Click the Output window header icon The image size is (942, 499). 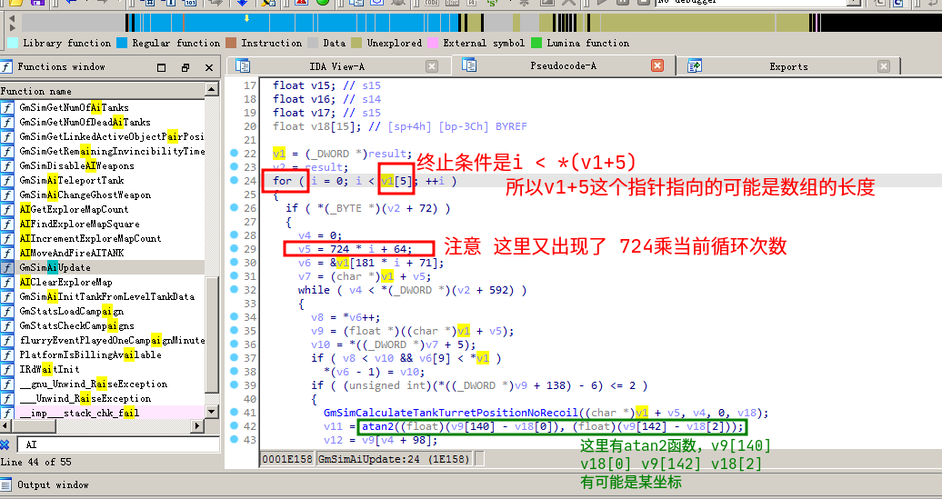pos(6,485)
